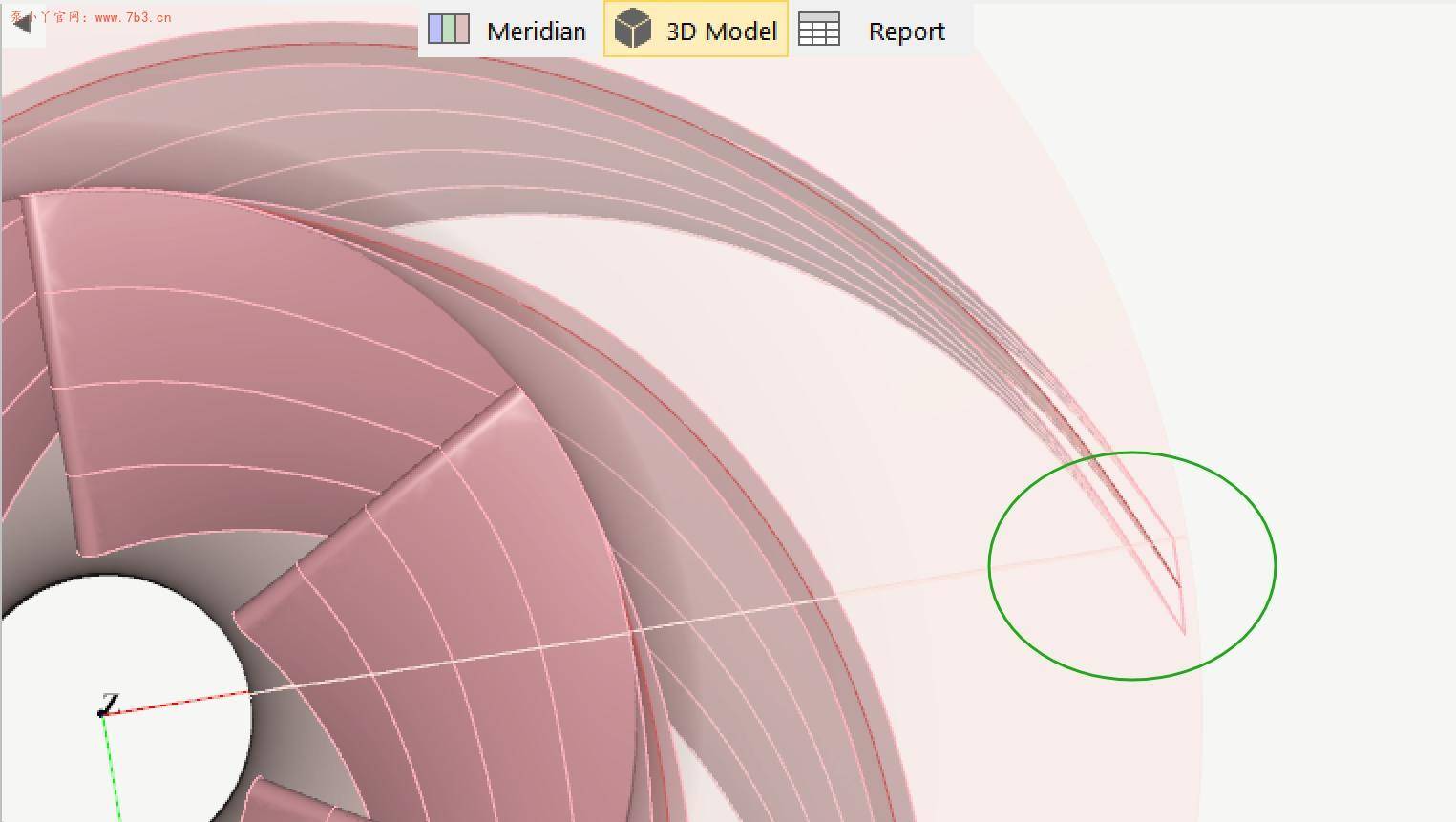1456x822 pixels.
Task: Click the back arrow icon
Action: tap(22, 24)
